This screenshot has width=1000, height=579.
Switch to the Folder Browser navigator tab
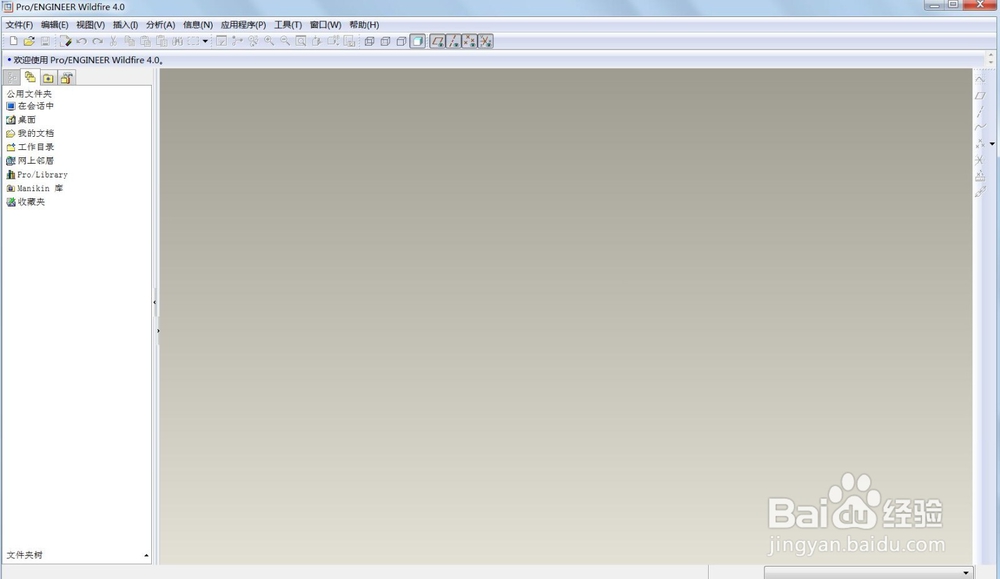point(30,77)
